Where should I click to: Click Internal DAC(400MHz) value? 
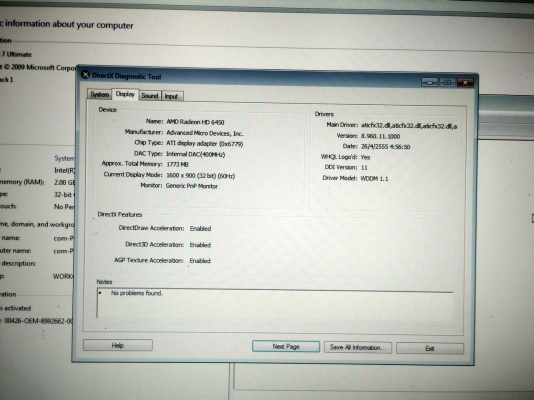(x=195, y=154)
